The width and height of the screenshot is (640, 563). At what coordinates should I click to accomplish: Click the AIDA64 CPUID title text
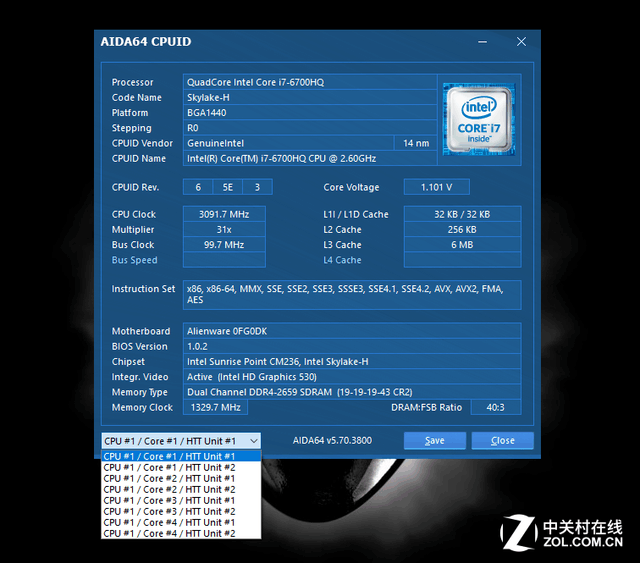(x=146, y=42)
